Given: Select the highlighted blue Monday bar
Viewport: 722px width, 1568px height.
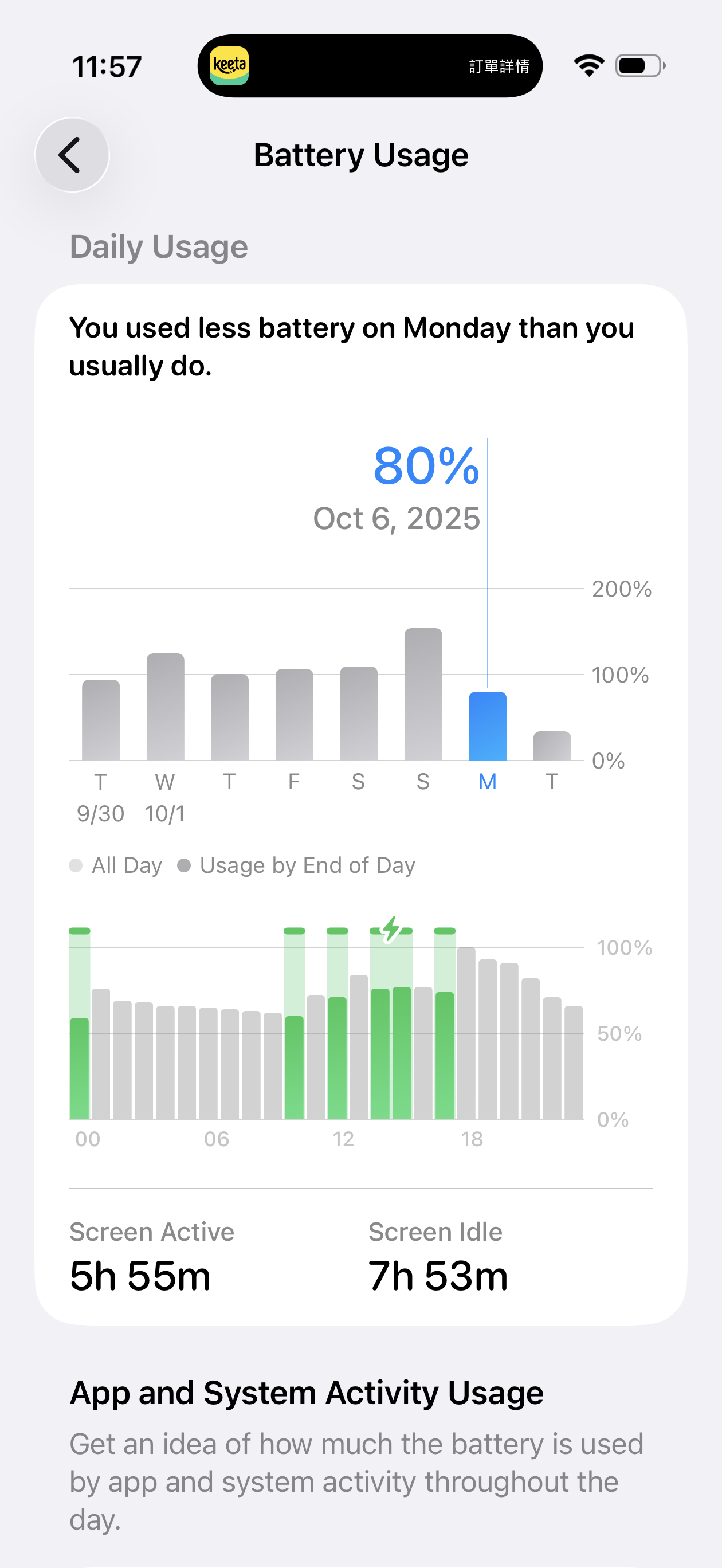Looking at the screenshot, I should point(487,726).
